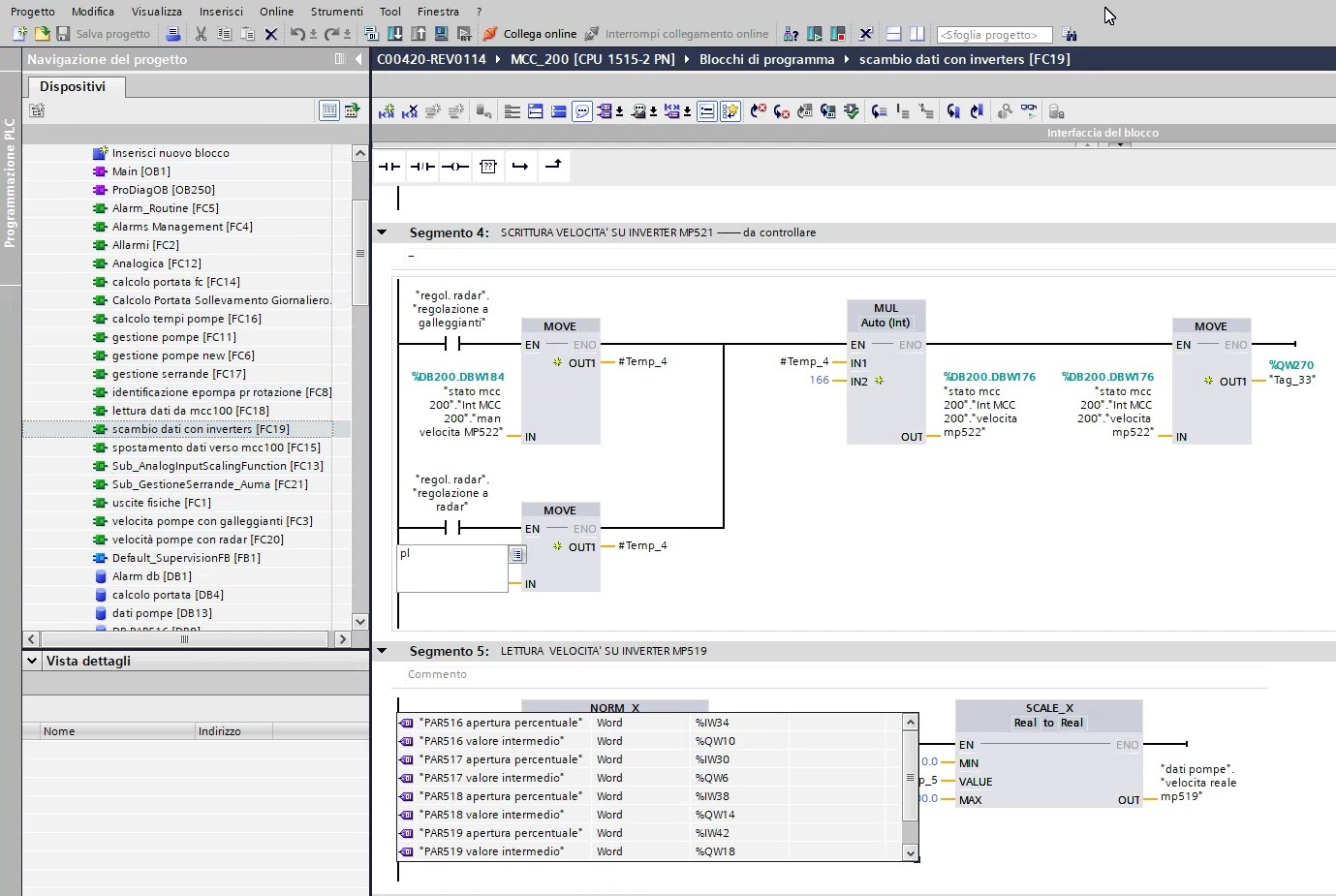
Task: Click the Delete network toolbar icon
Action: click(410, 111)
